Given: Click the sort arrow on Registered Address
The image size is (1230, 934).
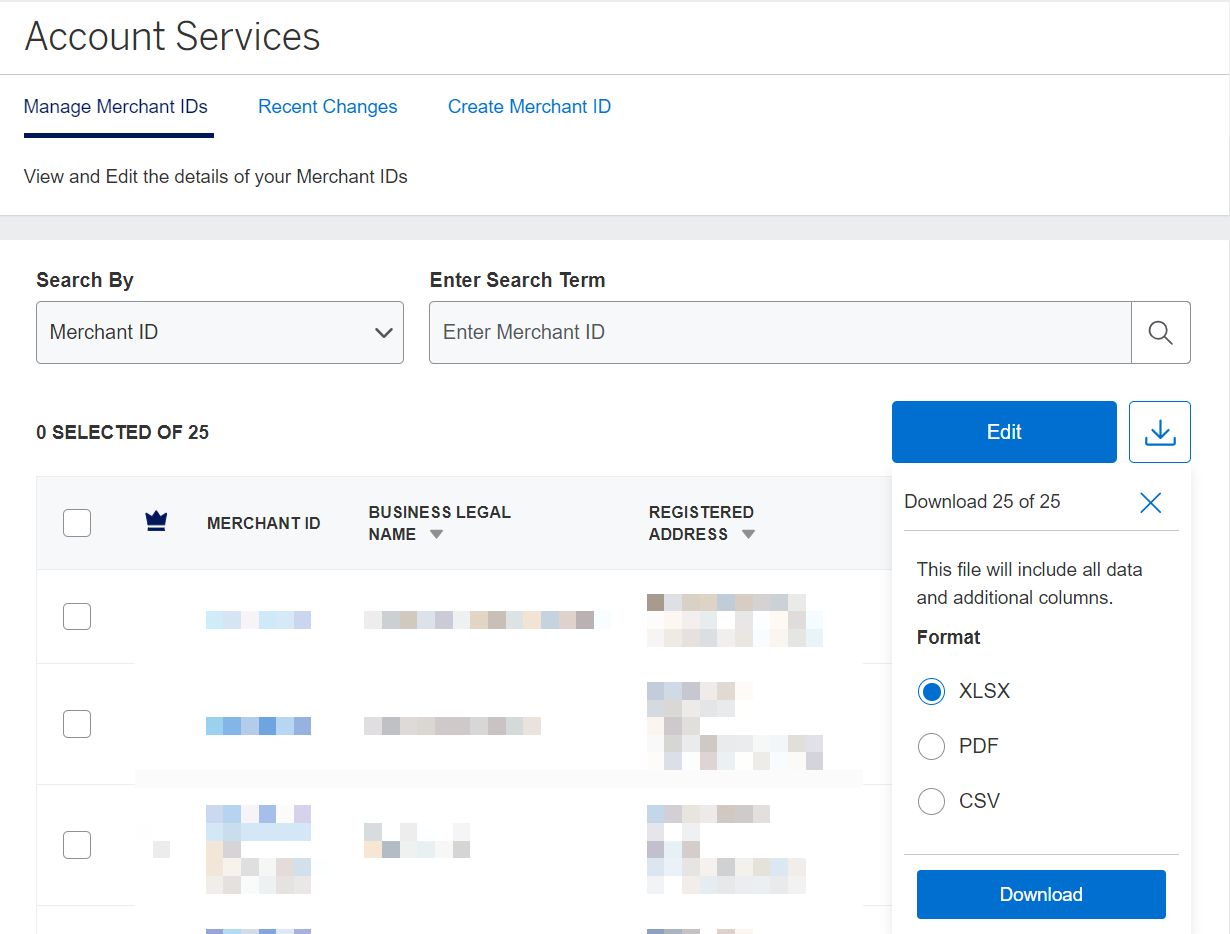Looking at the screenshot, I should (748, 535).
